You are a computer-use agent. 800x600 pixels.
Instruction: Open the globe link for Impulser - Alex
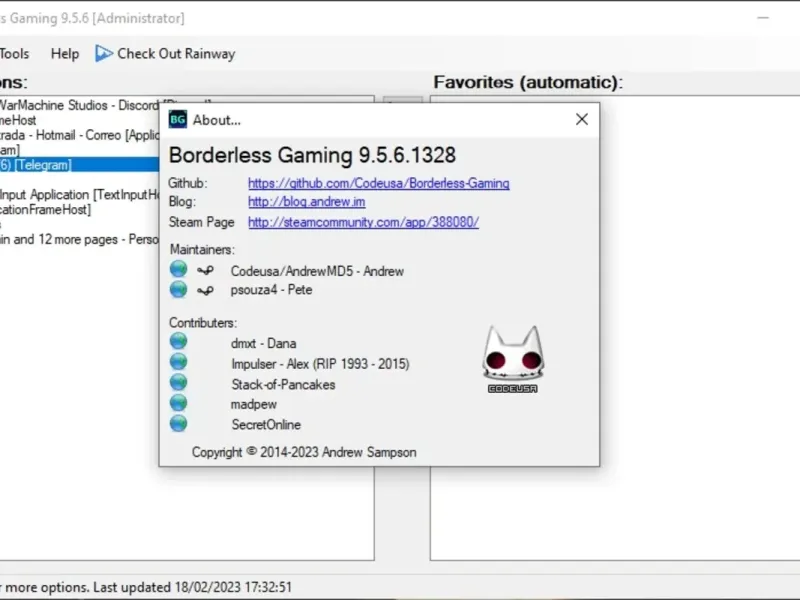pyautogui.click(x=178, y=362)
